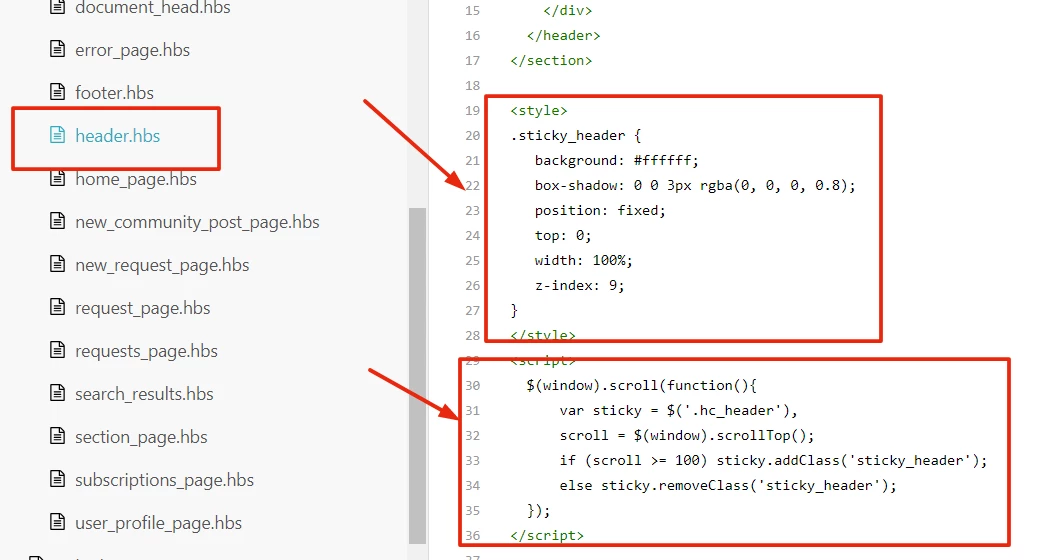Click file icon beside subscriptions_page.hbs
Viewport: 1063px width, 560px height.
click(x=58, y=479)
